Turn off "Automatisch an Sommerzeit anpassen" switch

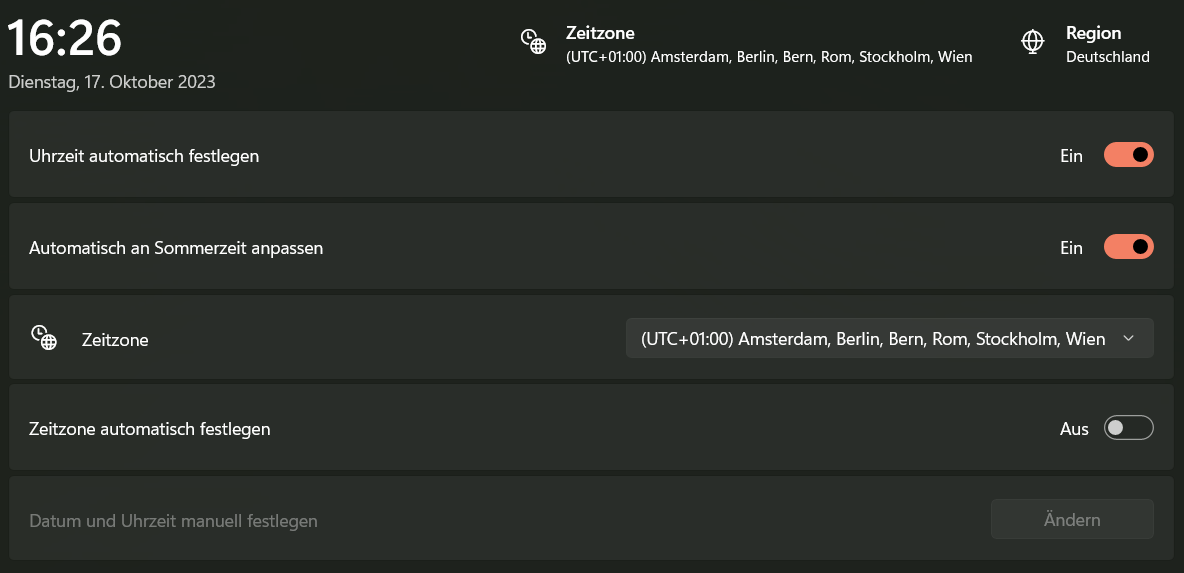(1128, 247)
